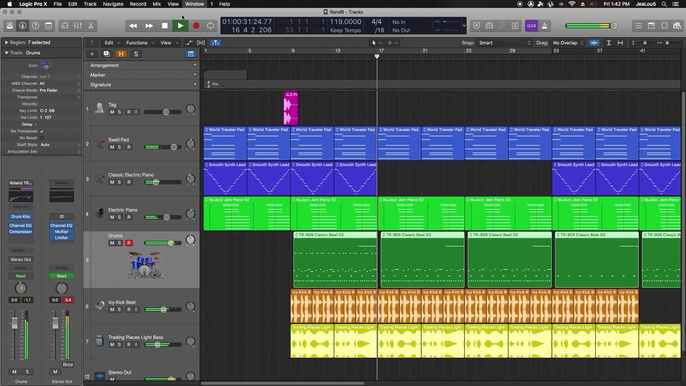Open the Record menu
686x386 pixels.
coord(138,4)
